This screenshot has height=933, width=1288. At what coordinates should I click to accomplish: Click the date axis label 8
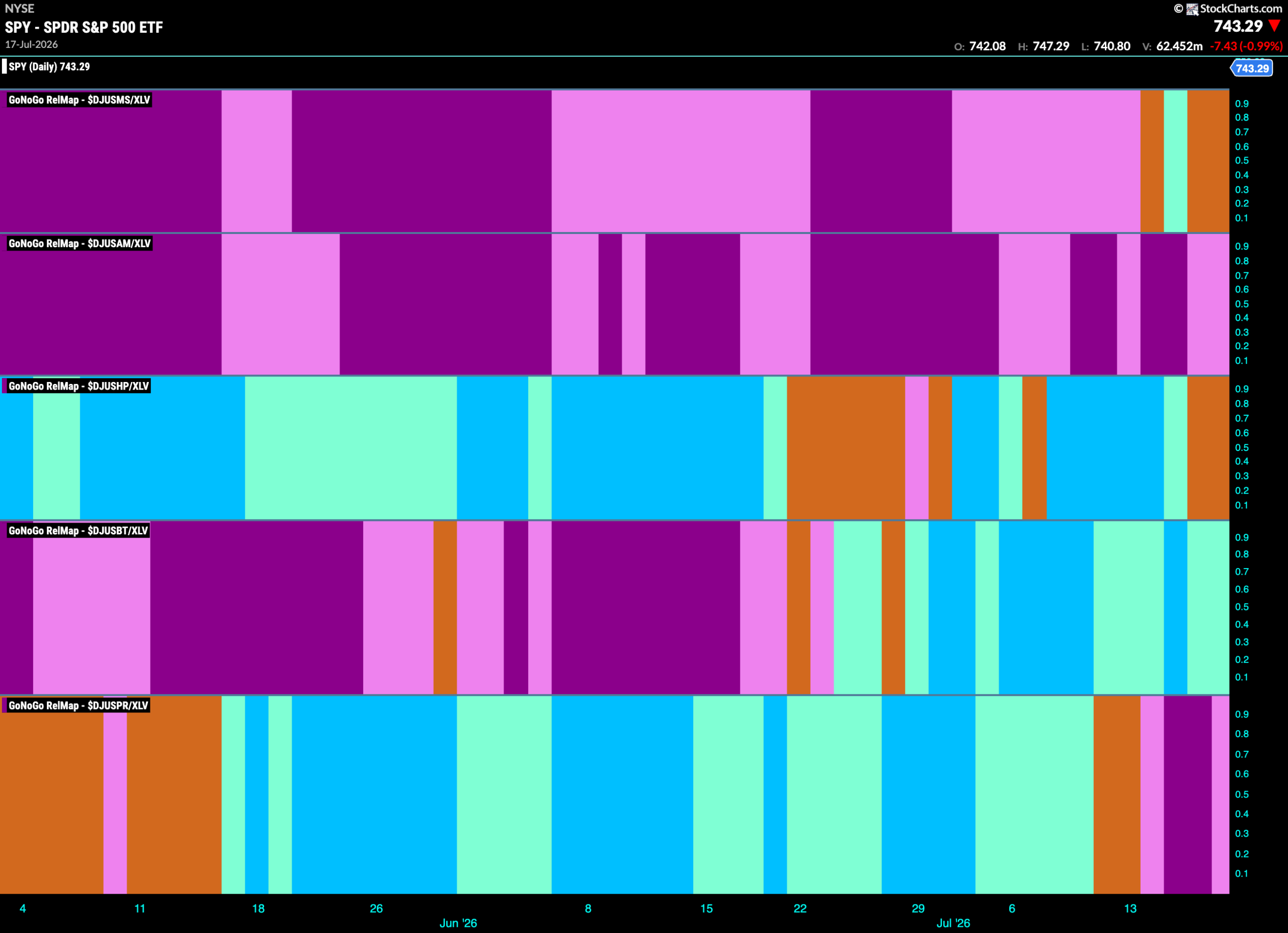coord(588,908)
